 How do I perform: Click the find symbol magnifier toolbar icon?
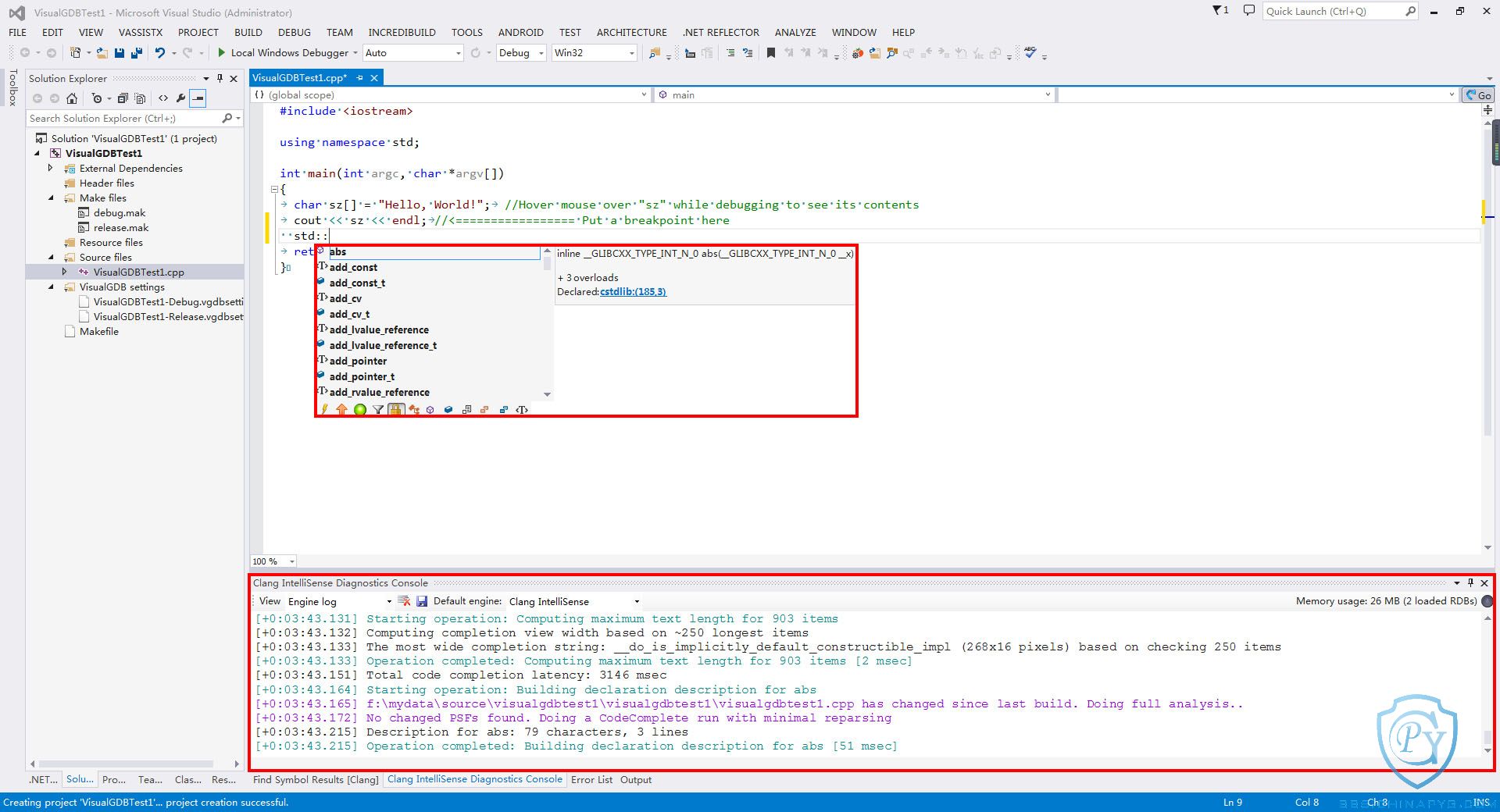892,52
